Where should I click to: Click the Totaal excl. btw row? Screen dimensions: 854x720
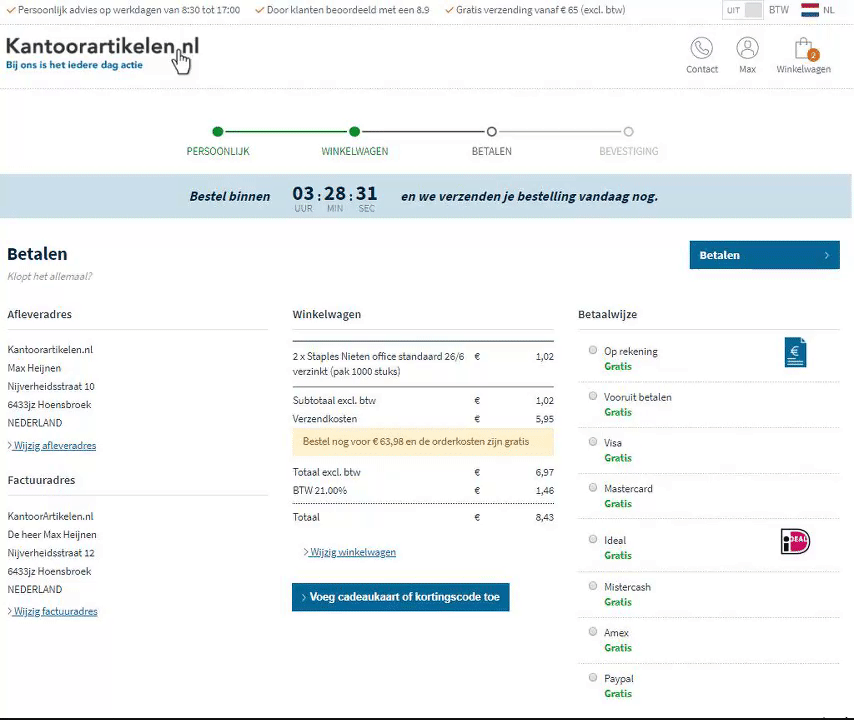tap(423, 472)
